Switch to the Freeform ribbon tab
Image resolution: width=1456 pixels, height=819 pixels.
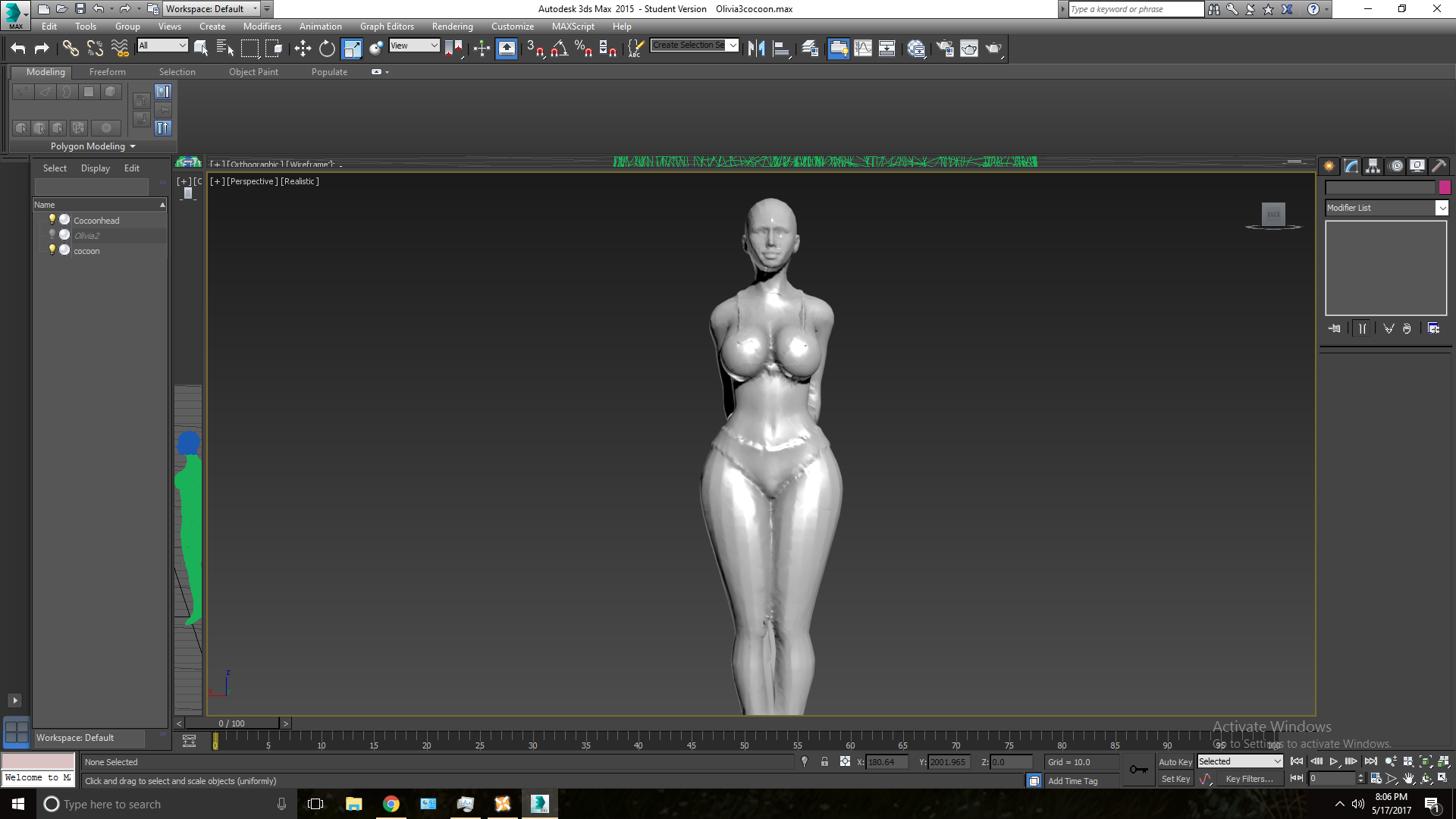108,72
